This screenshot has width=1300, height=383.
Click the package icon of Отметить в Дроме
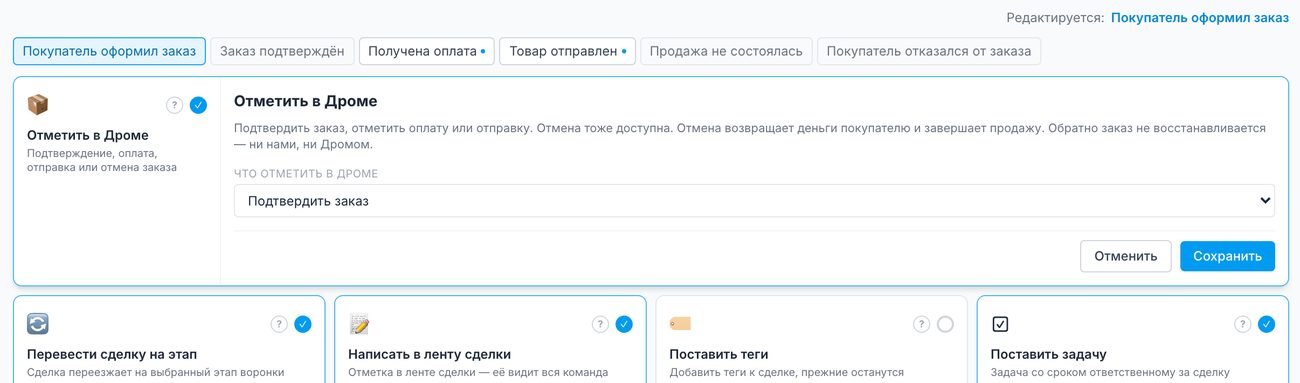(38, 104)
